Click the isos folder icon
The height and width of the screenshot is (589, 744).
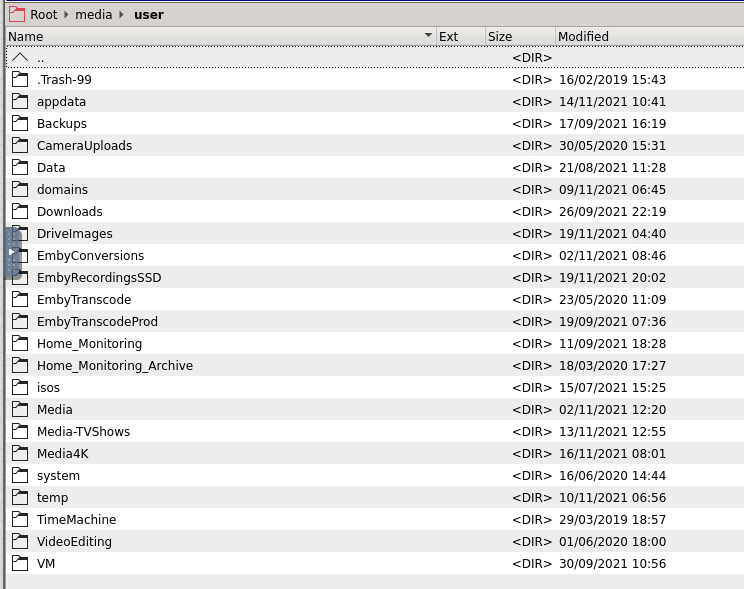[19, 387]
